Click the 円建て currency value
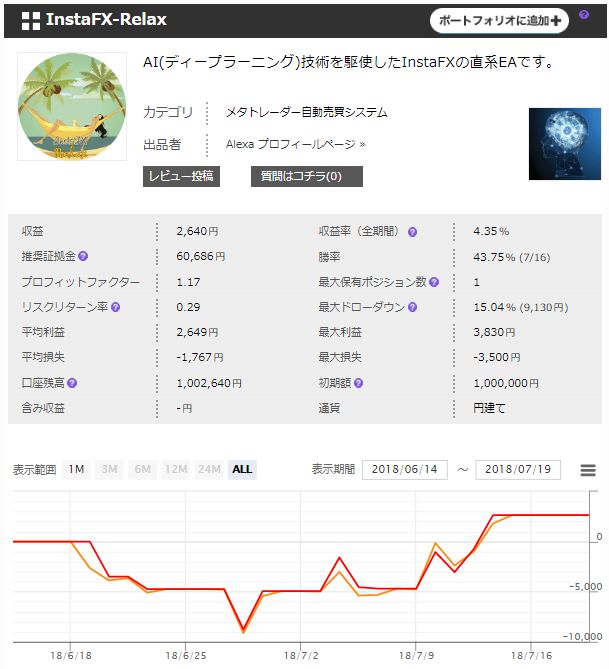 [489, 408]
